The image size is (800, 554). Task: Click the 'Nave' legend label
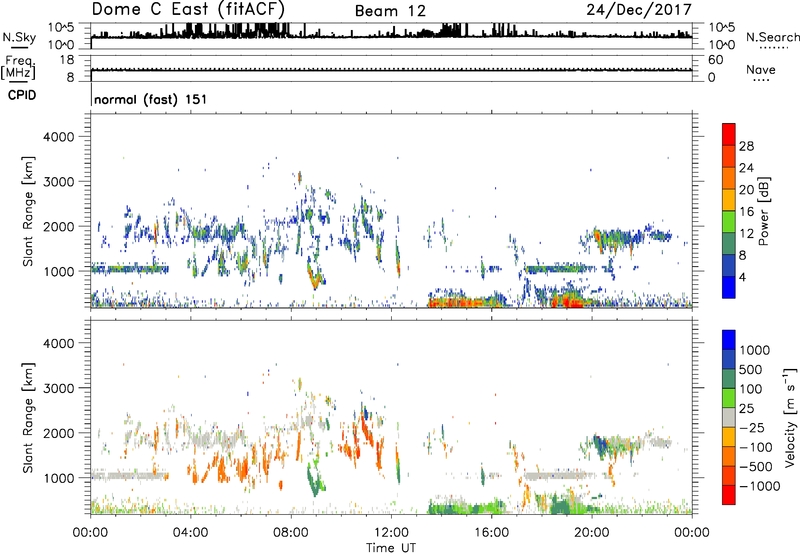[761, 69]
